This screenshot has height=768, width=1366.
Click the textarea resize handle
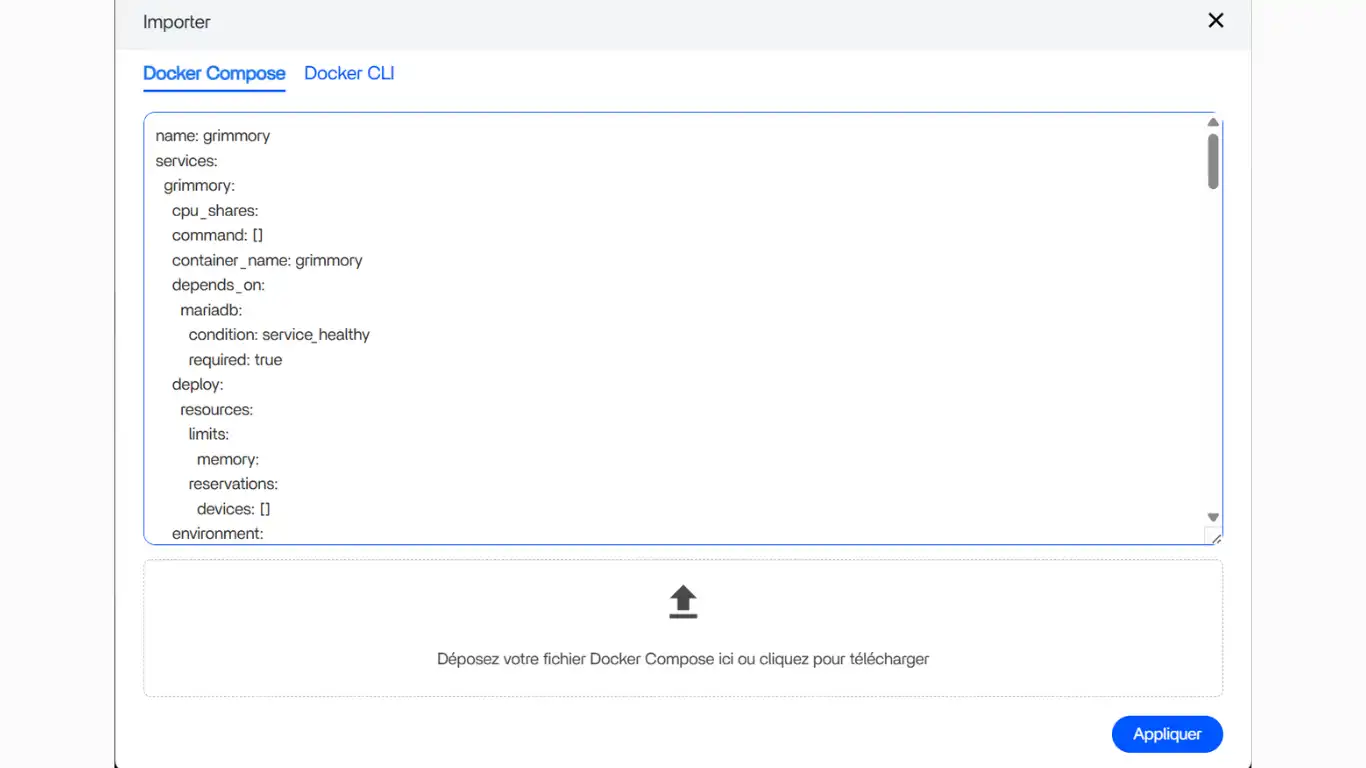pyautogui.click(x=1214, y=537)
